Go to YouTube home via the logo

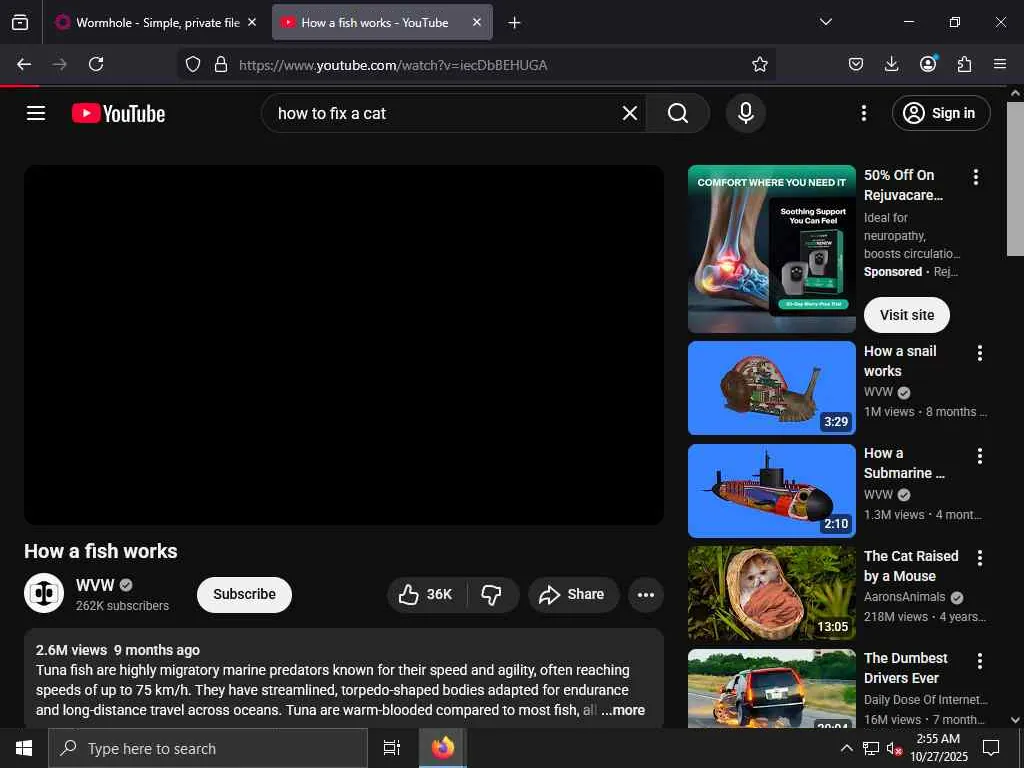(118, 114)
